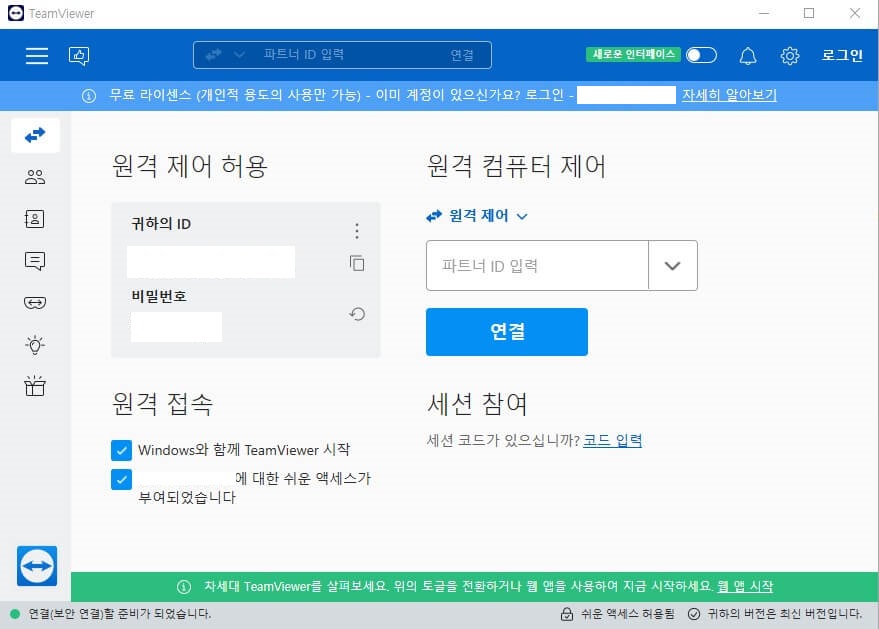
Task: Click the version checkmark icon in status bar
Action: click(x=693, y=614)
